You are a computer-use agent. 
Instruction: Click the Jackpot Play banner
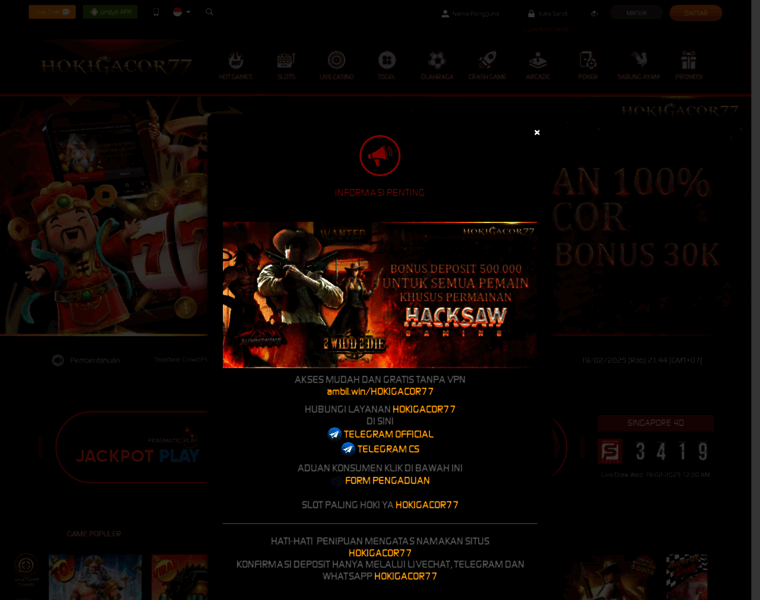(x=132, y=447)
